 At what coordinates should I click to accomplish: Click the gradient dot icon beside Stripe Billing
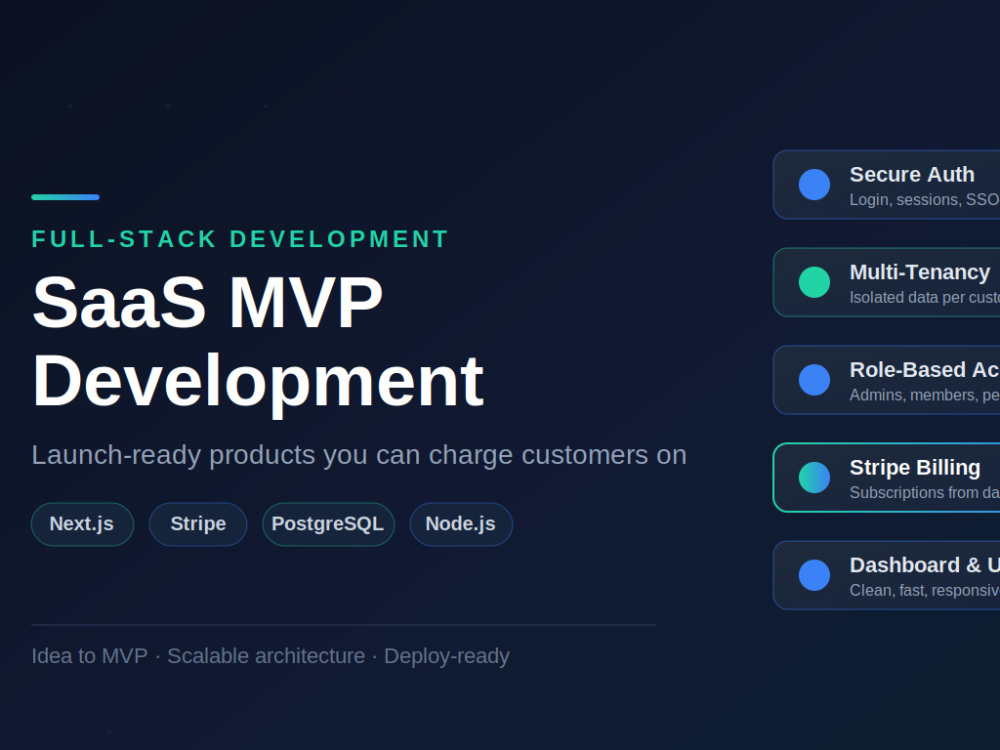point(814,477)
